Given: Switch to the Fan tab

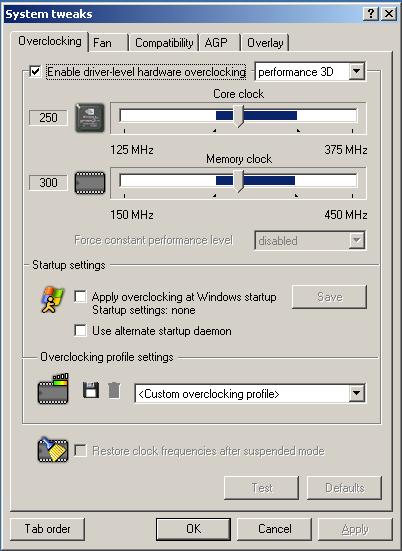Looking at the screenshot, I should click(x=109, y=43).
